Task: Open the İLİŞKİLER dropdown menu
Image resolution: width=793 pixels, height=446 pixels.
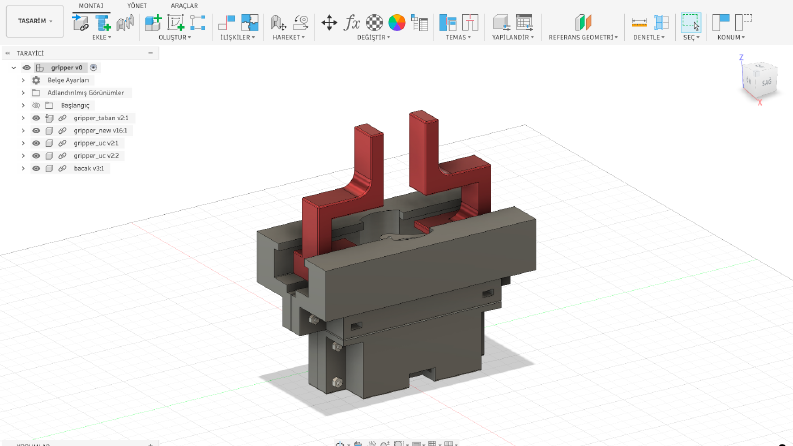Action: (238, 37)
